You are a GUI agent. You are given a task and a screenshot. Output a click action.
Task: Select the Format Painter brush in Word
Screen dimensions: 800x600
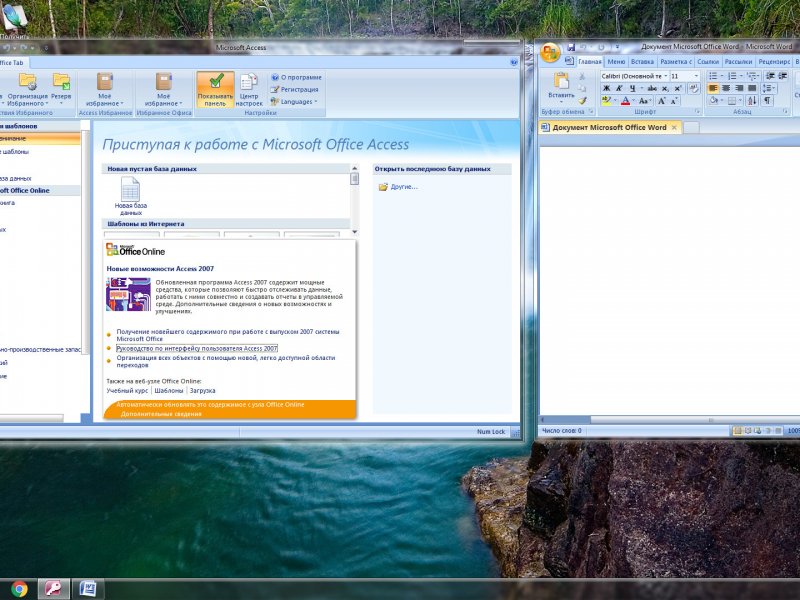[582, 101]
